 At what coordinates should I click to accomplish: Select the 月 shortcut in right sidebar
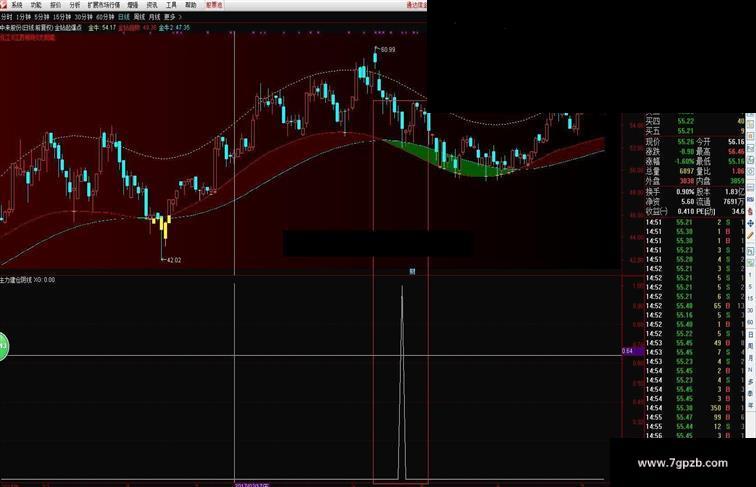751,358
